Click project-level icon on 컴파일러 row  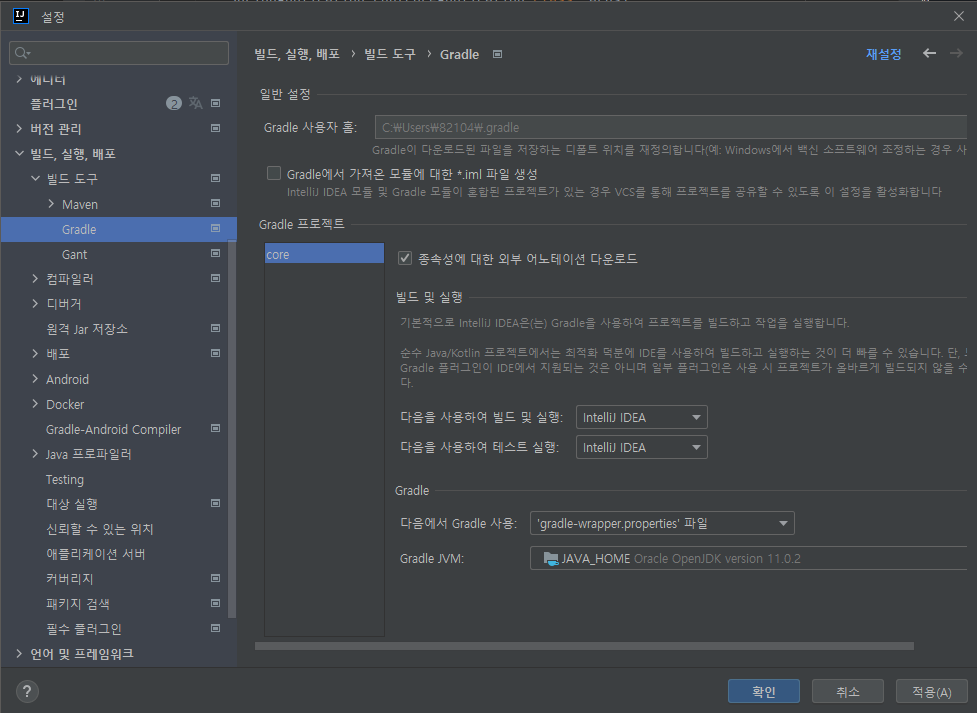click(x=216, y=279)
